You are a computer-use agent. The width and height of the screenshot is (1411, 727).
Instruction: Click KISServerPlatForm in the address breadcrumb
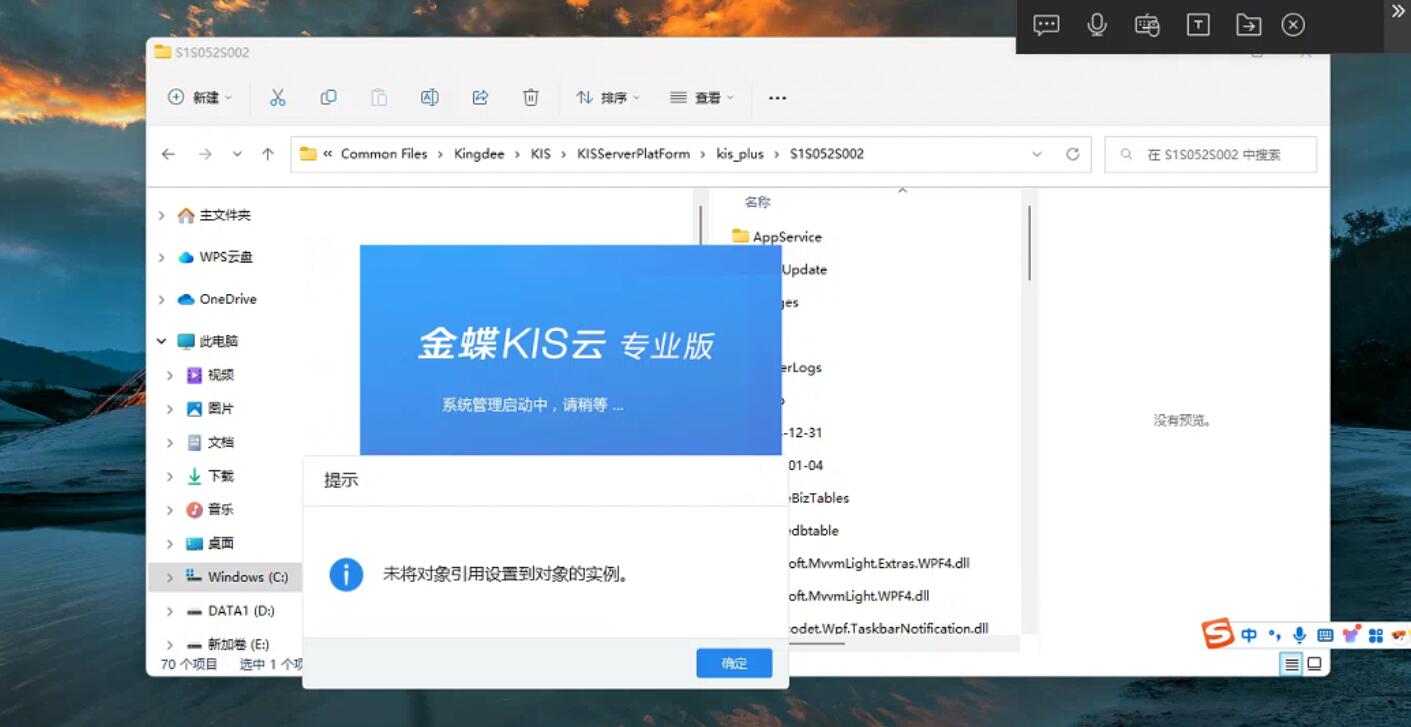pos(633,154)
